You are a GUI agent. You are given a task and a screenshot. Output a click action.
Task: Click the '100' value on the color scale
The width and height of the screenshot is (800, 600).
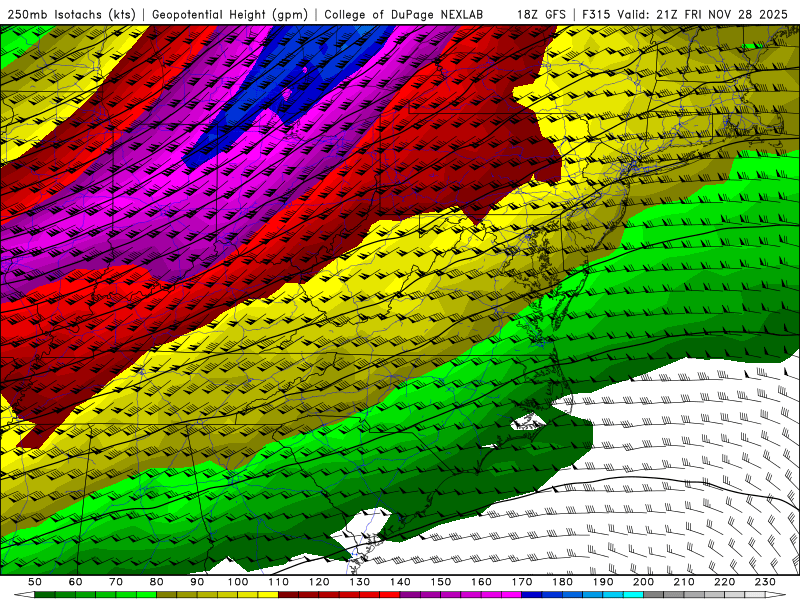coord(238,582)
